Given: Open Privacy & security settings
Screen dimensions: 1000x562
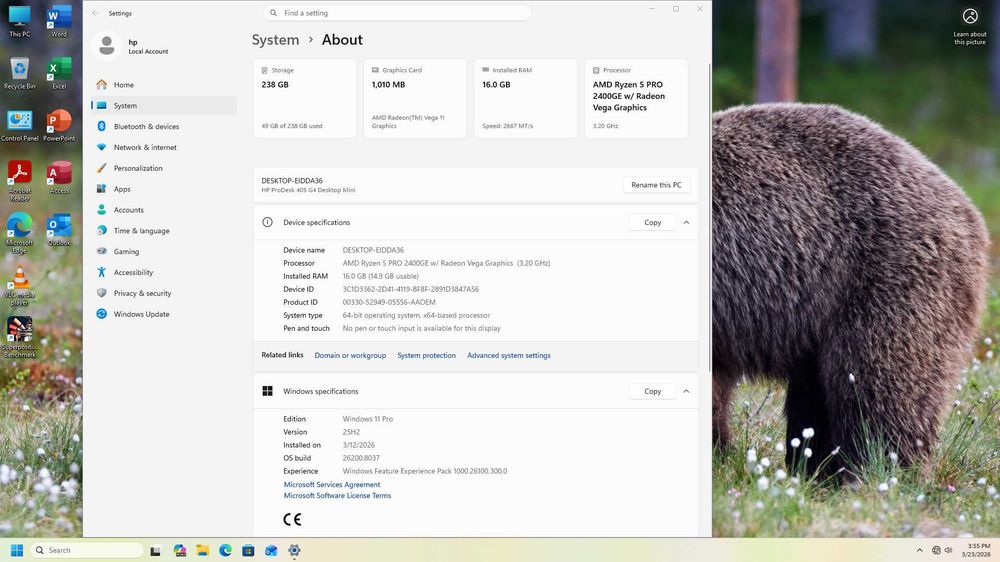Looking at the screenshot, I should point(164,293).
